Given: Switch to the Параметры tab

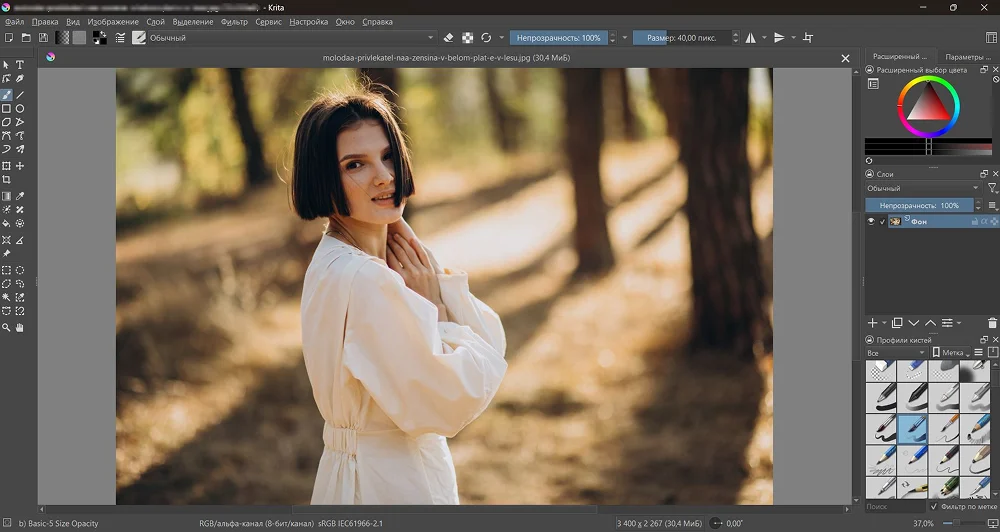Looking at the screenshot, I should pos(968,57).
